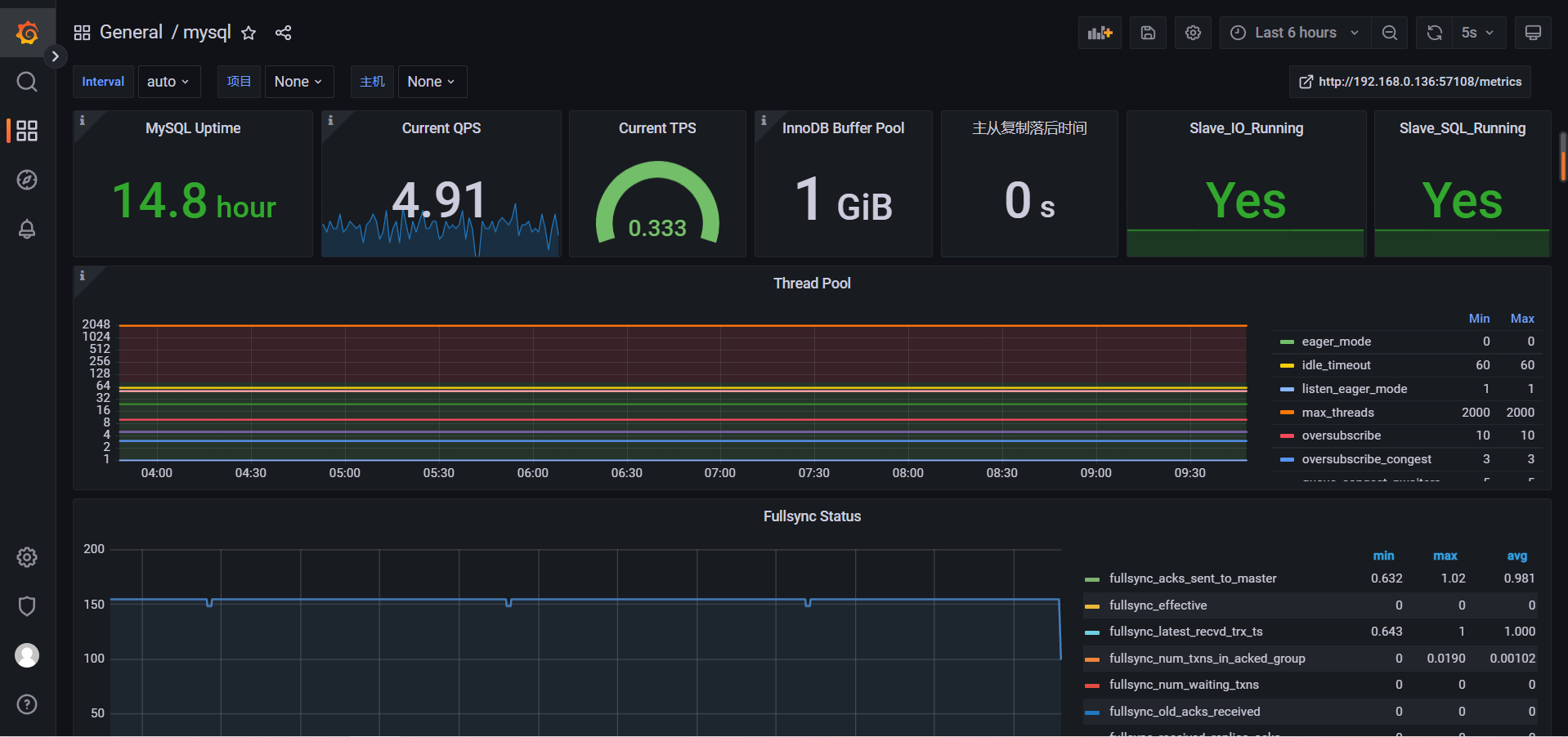The height and width of the screenshot is (737, 1568).
Task: Add a new panel
Action: click(1100, 33)
